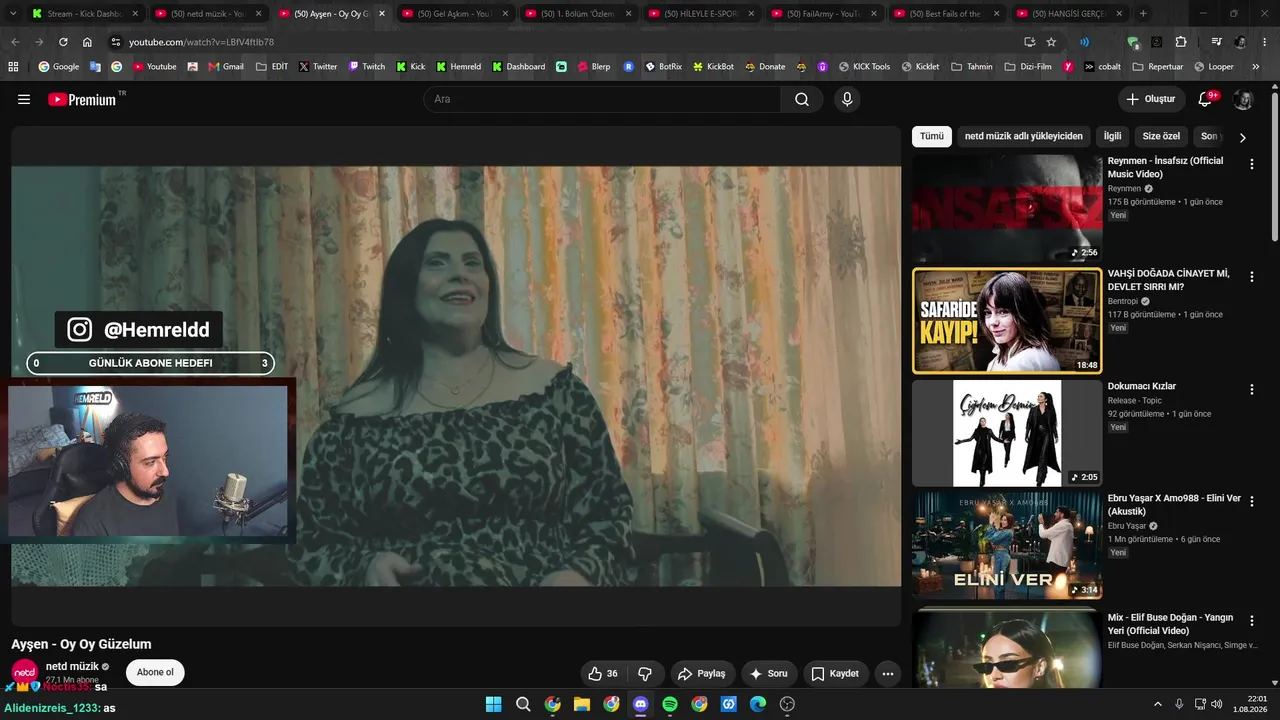Click the YouTube search input field
The height and width of the screenshot is (720, 1280).
pos(602,99)
